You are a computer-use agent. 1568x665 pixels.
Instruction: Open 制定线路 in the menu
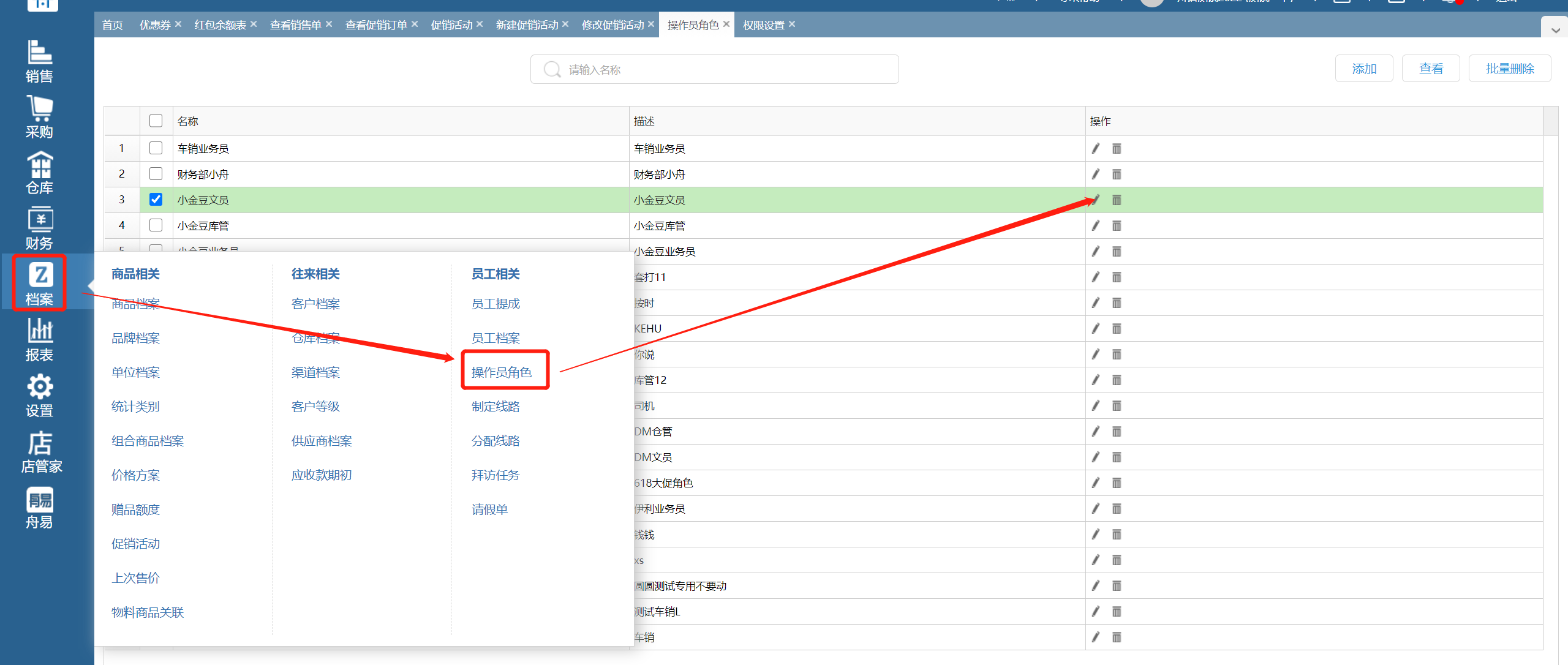[x=496, y=407]
